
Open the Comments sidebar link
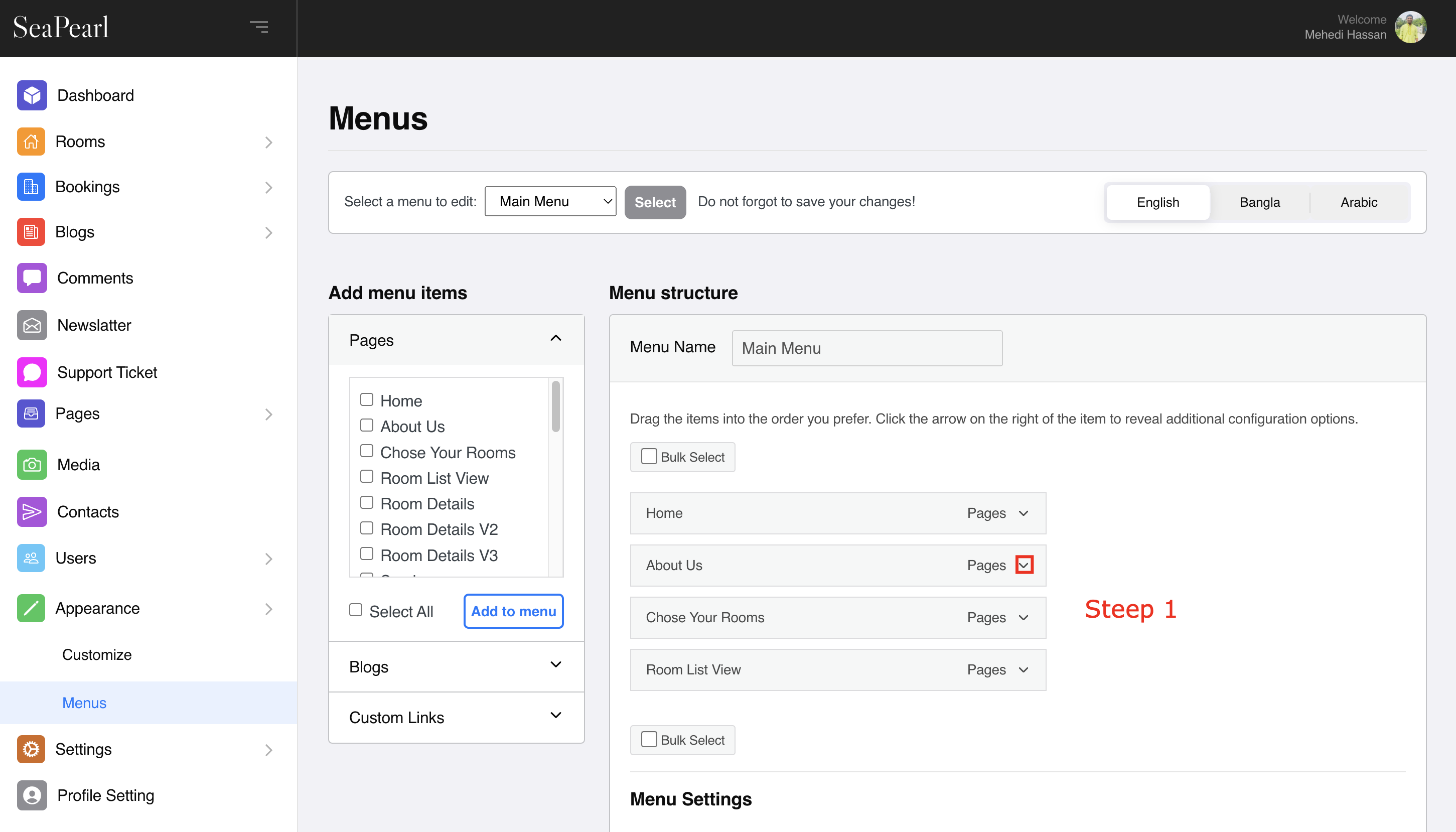pos(95,279)
